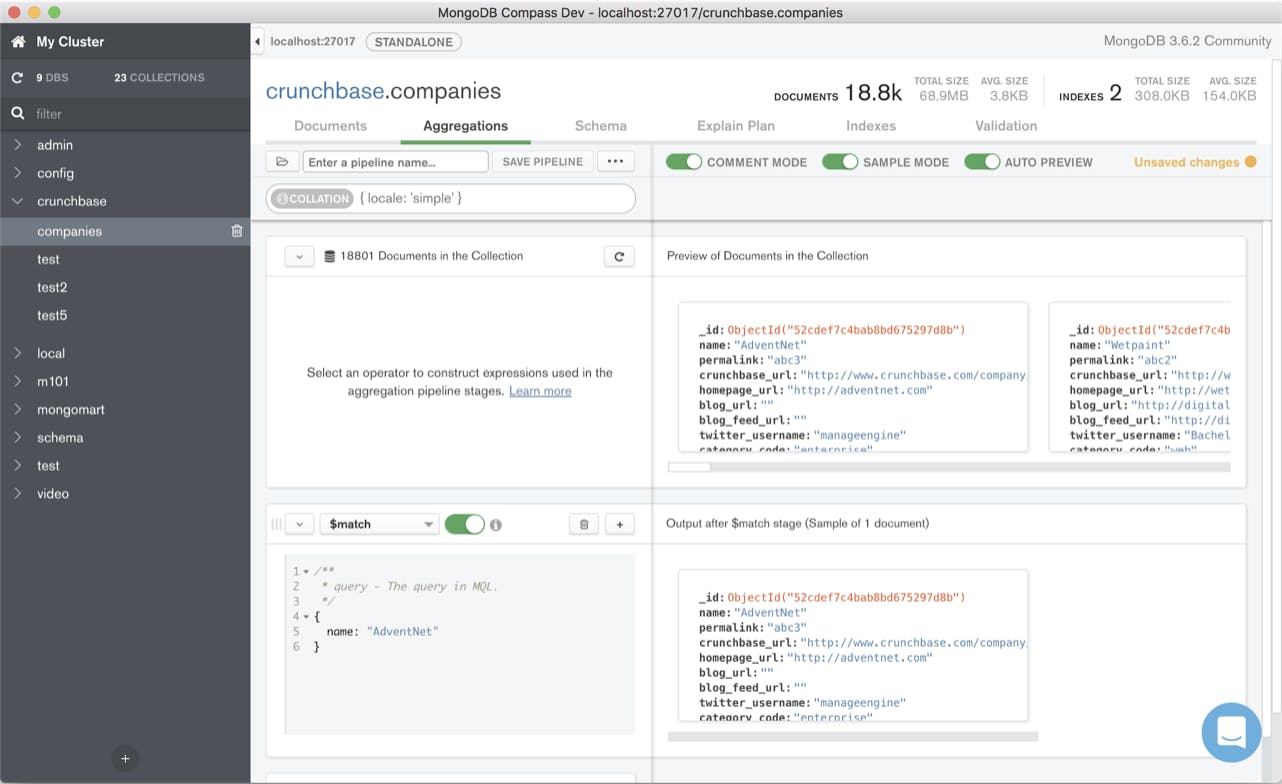
Task: Click the crunchbase namespace link
Action: tap(325, 91)
